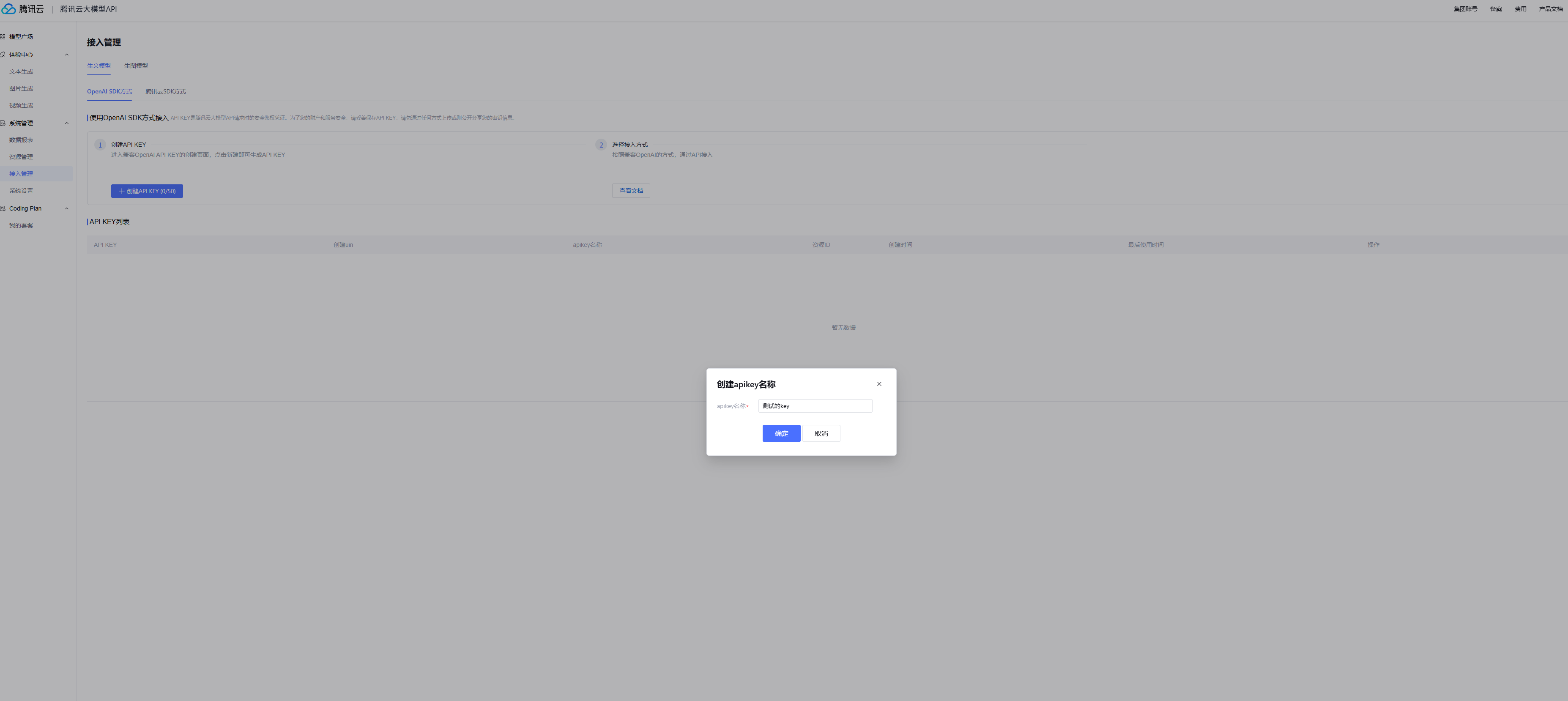Switch to the 腾讯云SDK方式 tab
This screenshot has width=1568, height=701.
tap(166, 92)
